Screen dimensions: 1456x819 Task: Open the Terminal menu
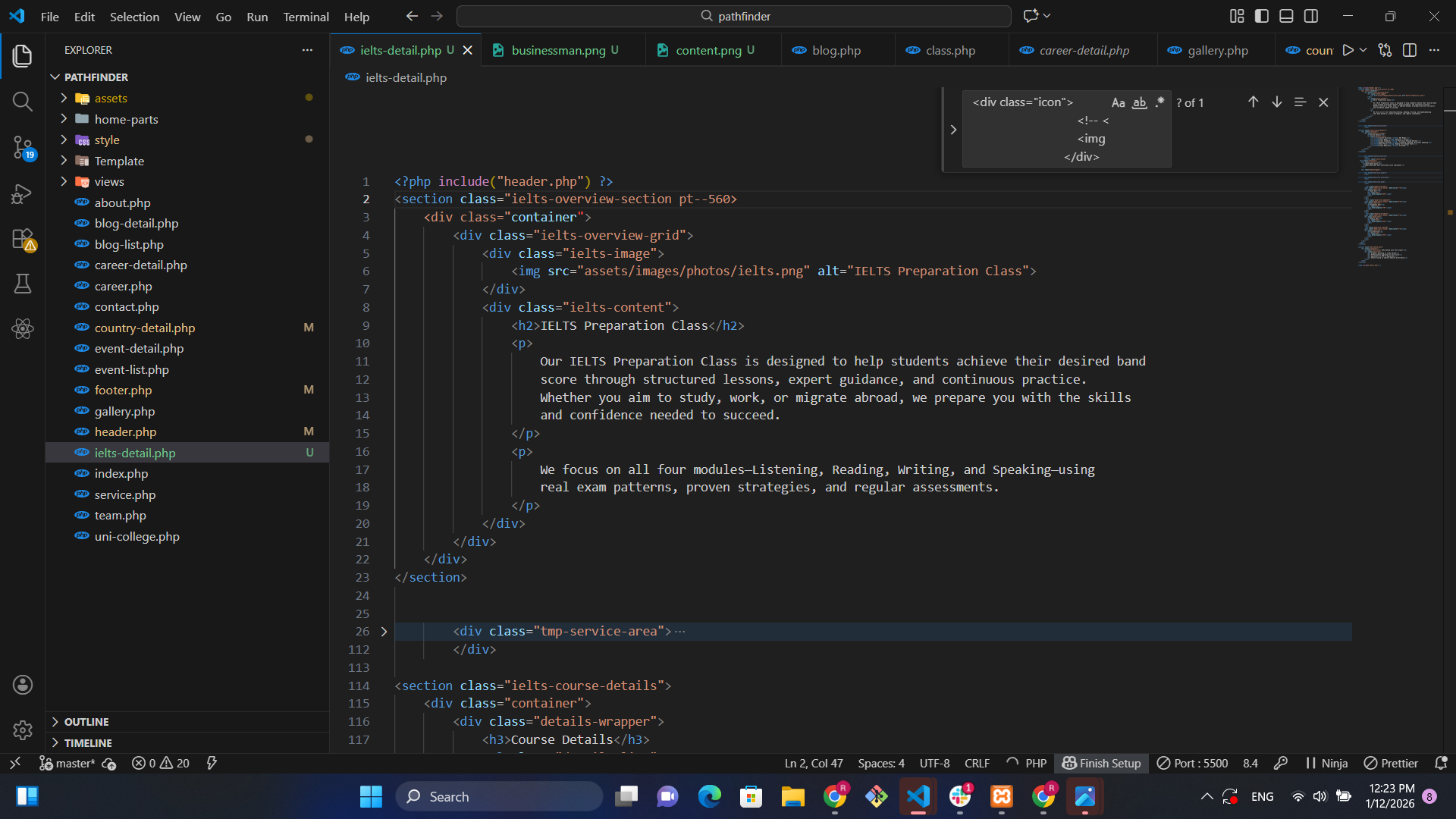306,17
